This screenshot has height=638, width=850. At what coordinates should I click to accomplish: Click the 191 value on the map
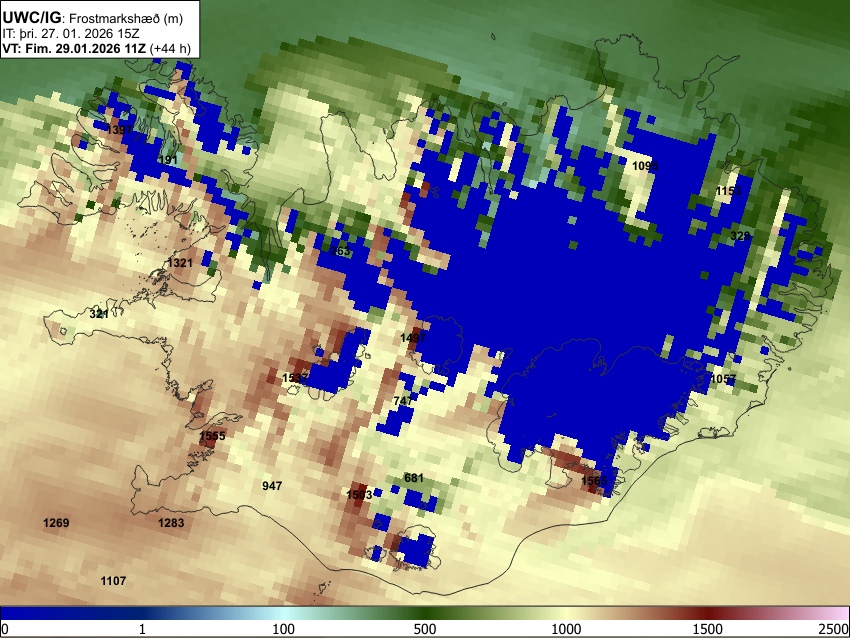[169, 160]
